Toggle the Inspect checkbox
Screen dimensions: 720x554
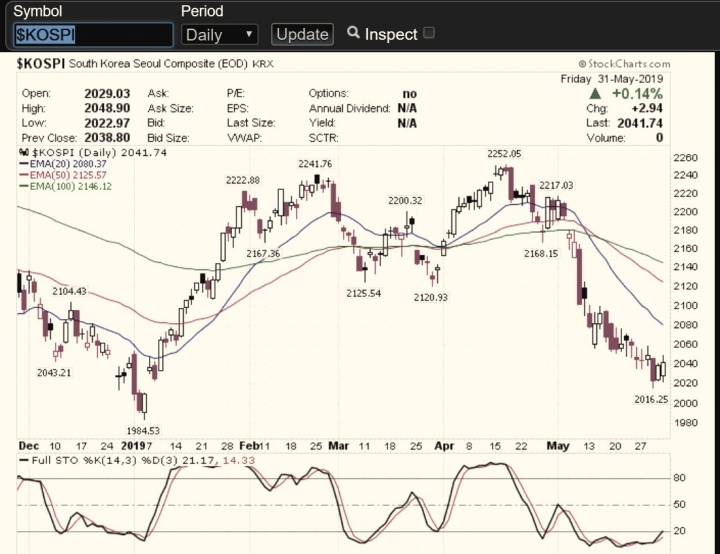(x=429, y=33)
